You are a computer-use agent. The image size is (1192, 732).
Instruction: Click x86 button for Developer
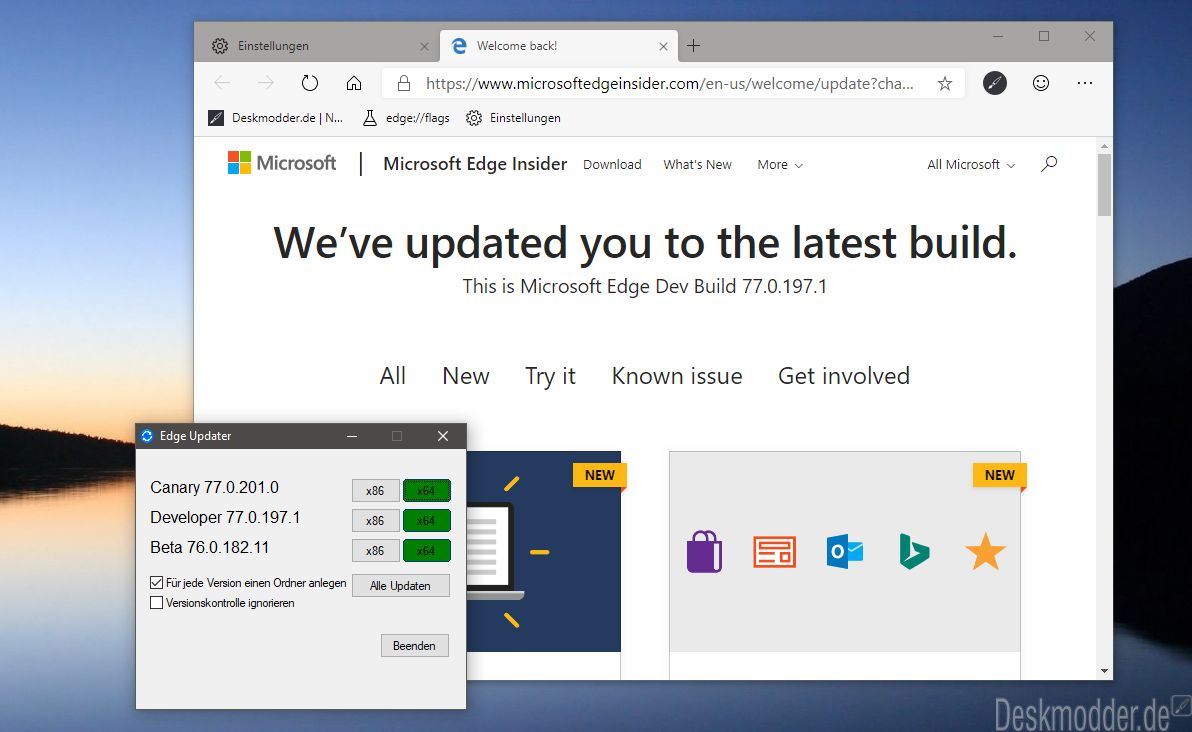(376, 521)
